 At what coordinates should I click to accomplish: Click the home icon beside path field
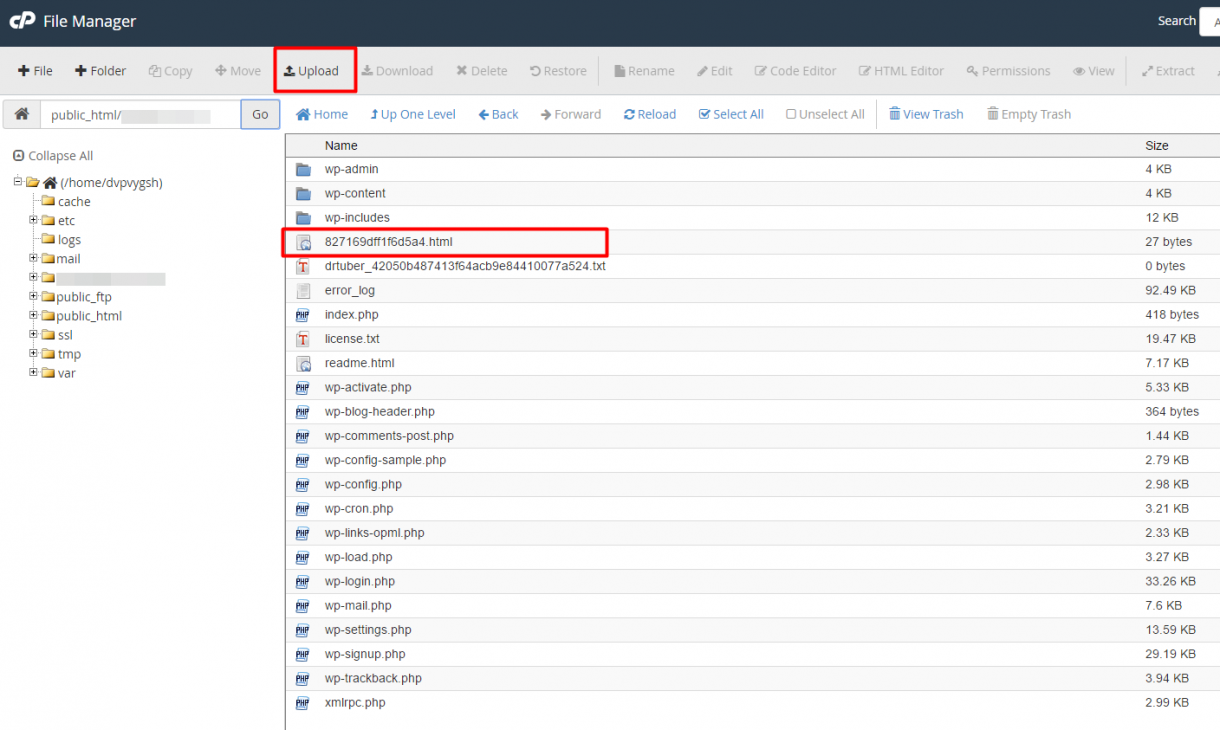(21, 114)
